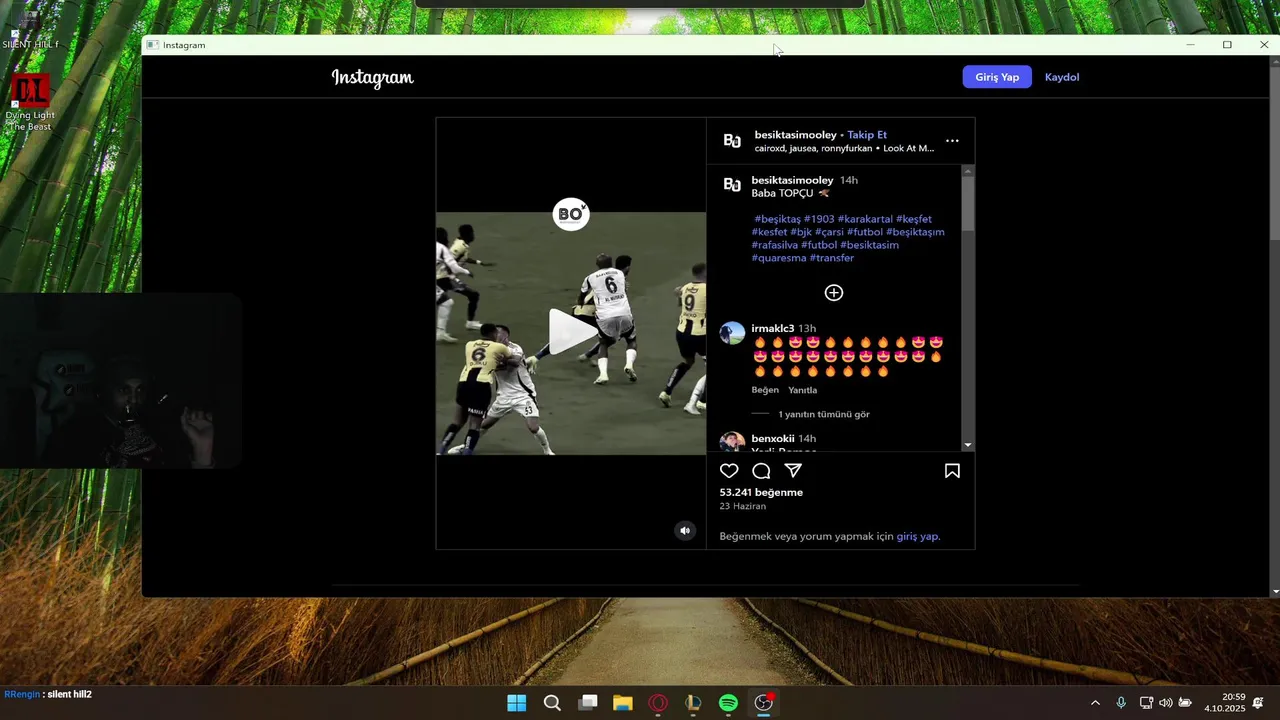Open File Explorer from taskbar

623,703
